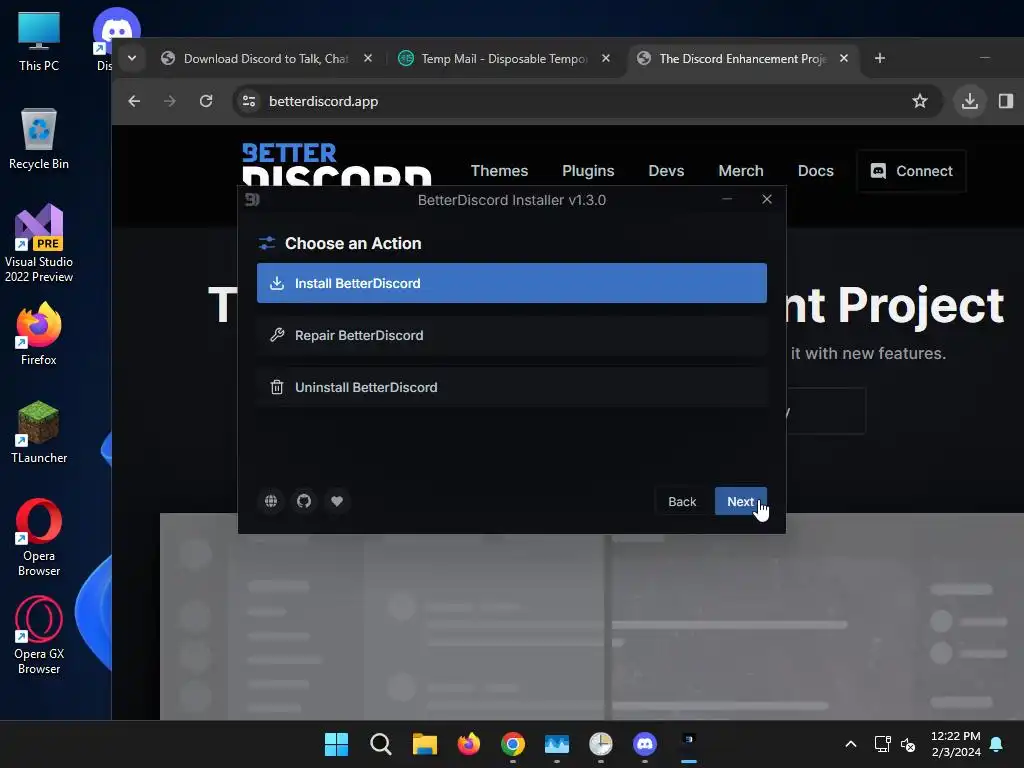The height and width of the screenshot is (768, 1024).
Task: Expand the tab search dropdown arrow
Action: 132,59
